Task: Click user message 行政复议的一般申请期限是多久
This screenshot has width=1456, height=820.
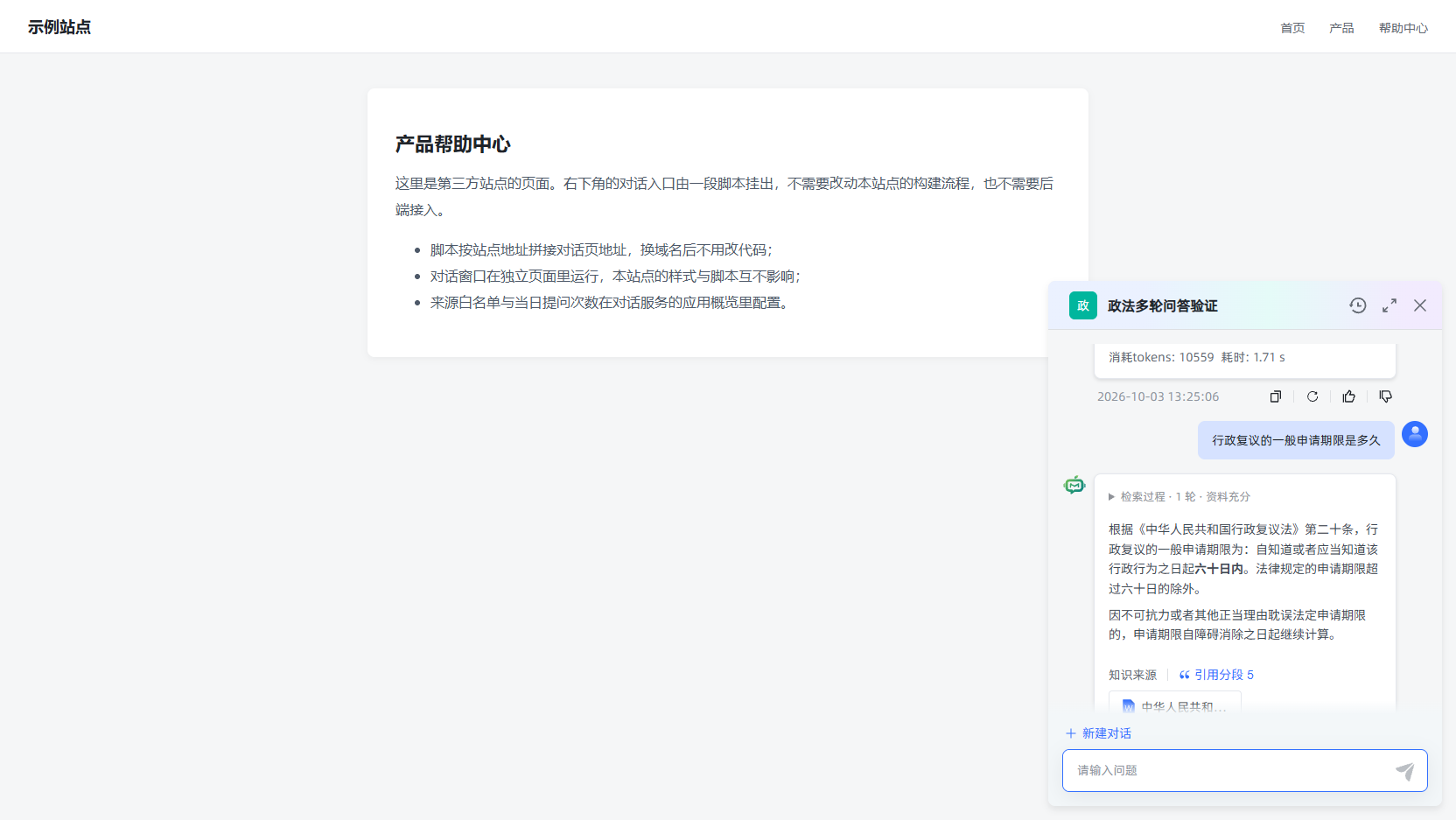Action: pyautogui.click(x=1296, y=440)
